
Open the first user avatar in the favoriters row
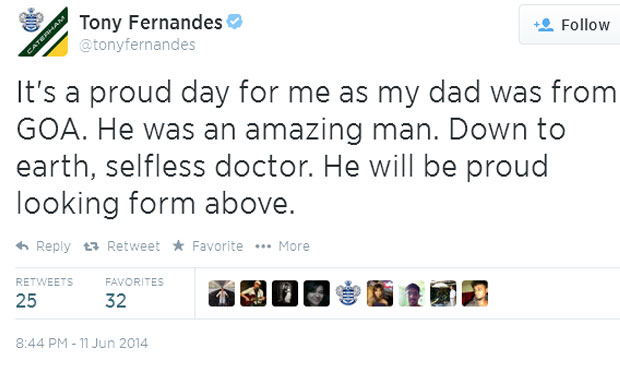tap(221, 293)
